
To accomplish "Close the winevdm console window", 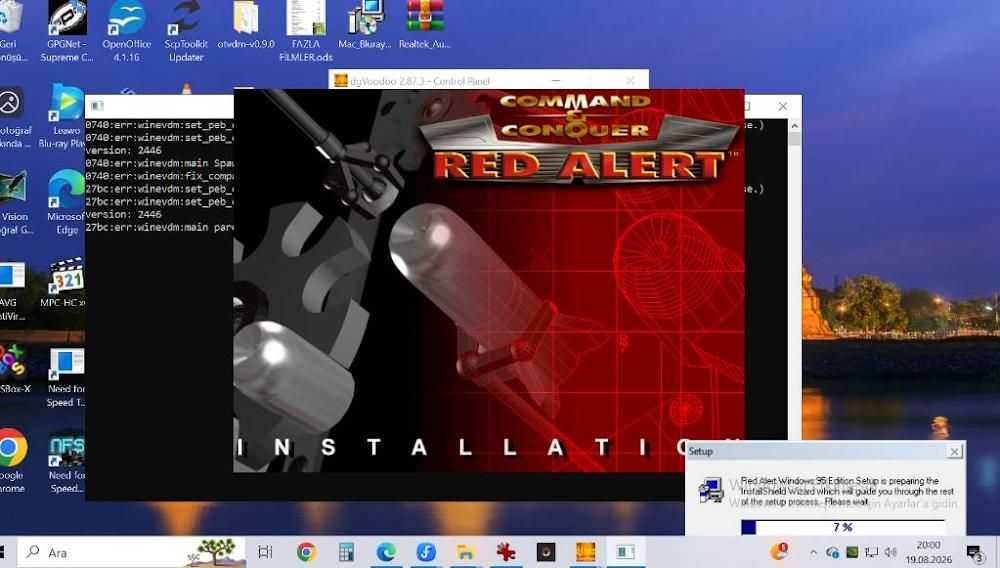I will tap(783, 106).
